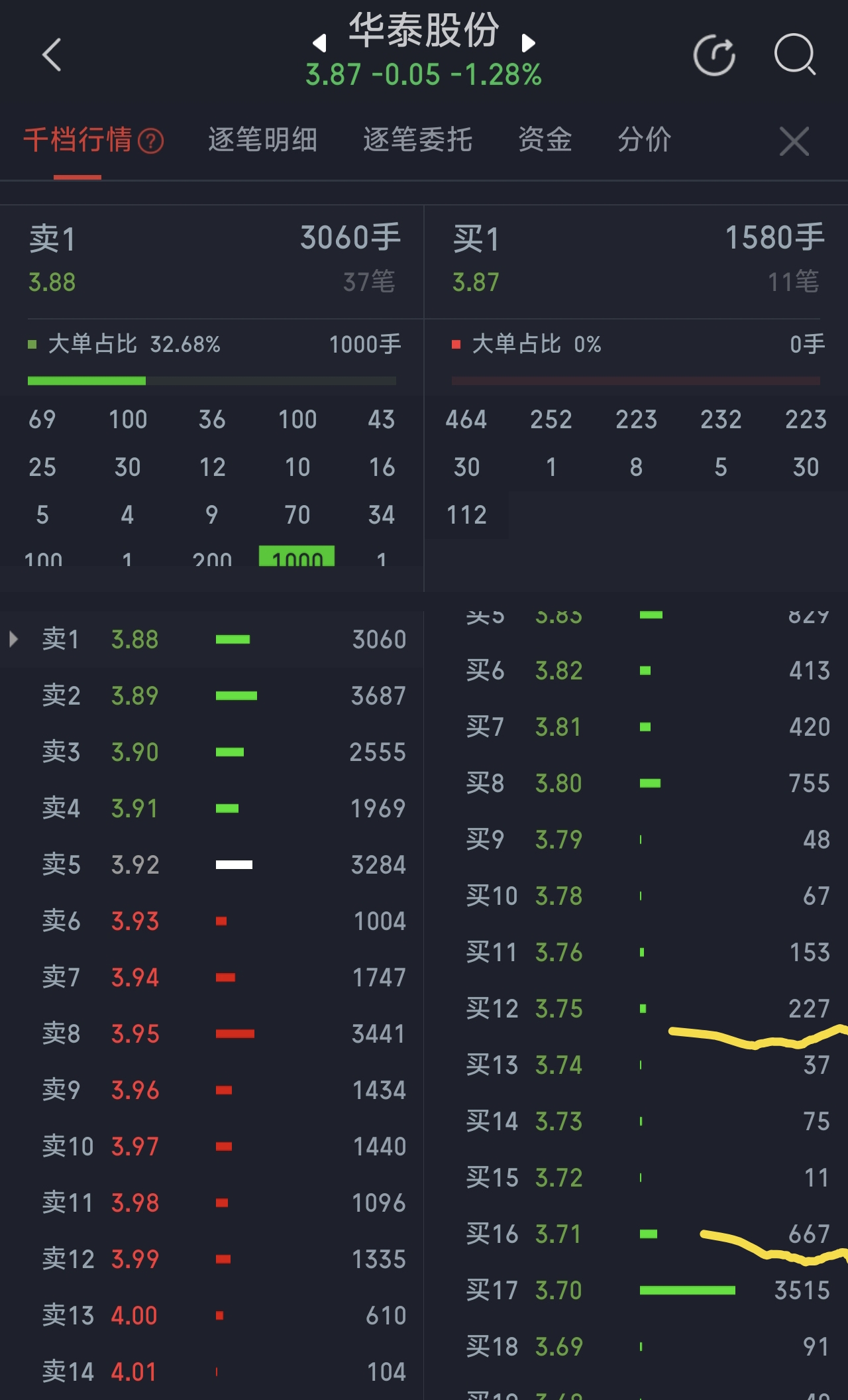
Task: Select the 买9 3.79 row
Action: [636, 839]
